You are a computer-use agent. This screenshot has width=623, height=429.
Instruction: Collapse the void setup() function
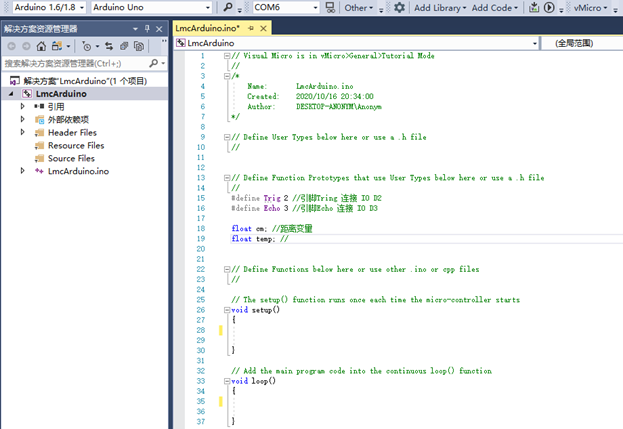click(x=227, y=310)
